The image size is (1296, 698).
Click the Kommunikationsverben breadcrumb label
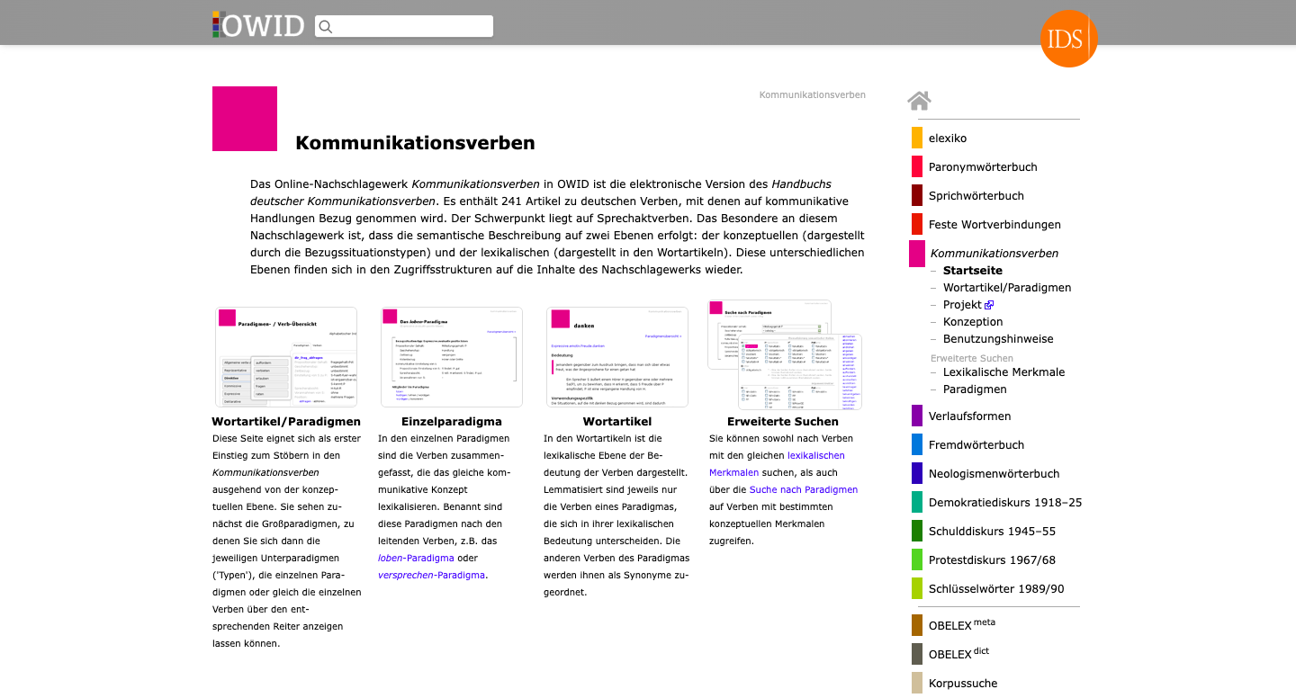[x=813, y=94]
